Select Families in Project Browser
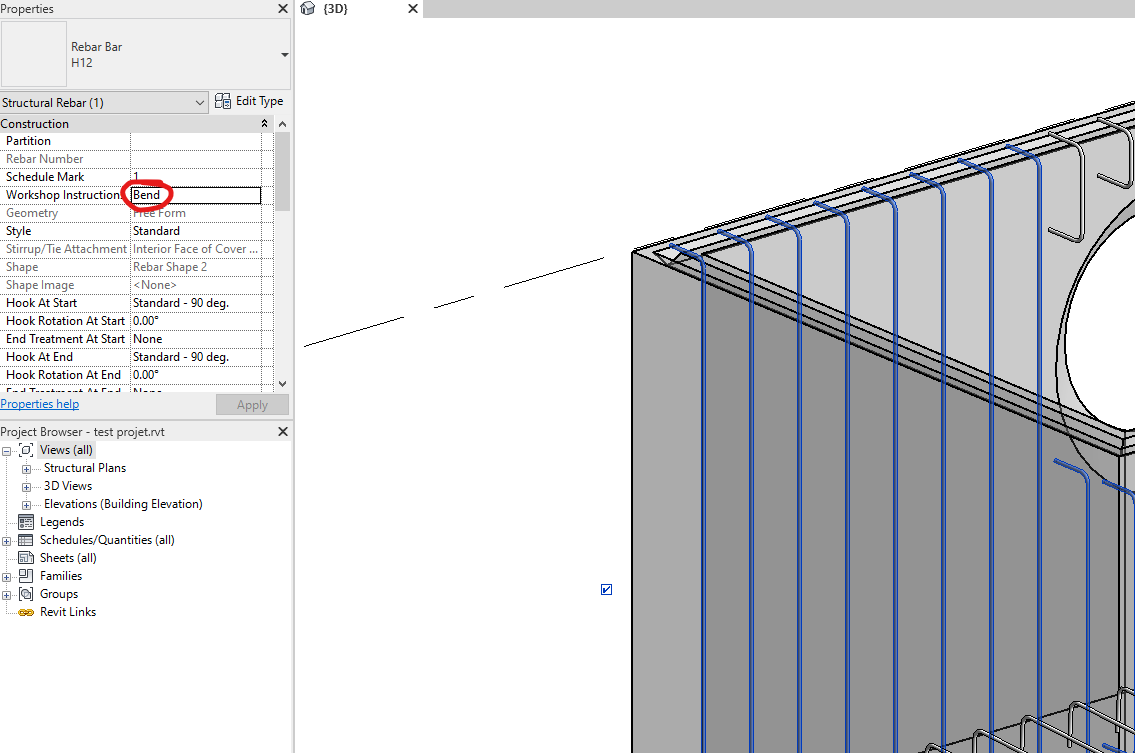Viewport: 1135px width, 753px height. [x=61, y=576]
